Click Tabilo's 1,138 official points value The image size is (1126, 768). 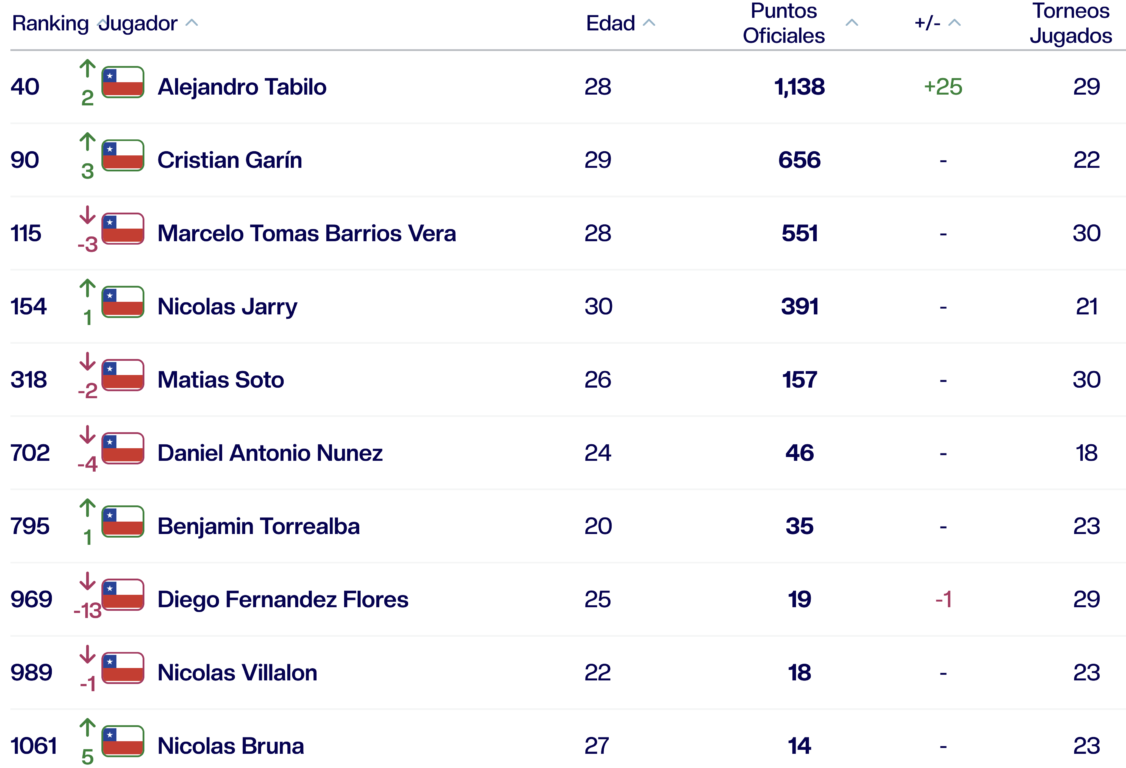click(x=799, y=87)
